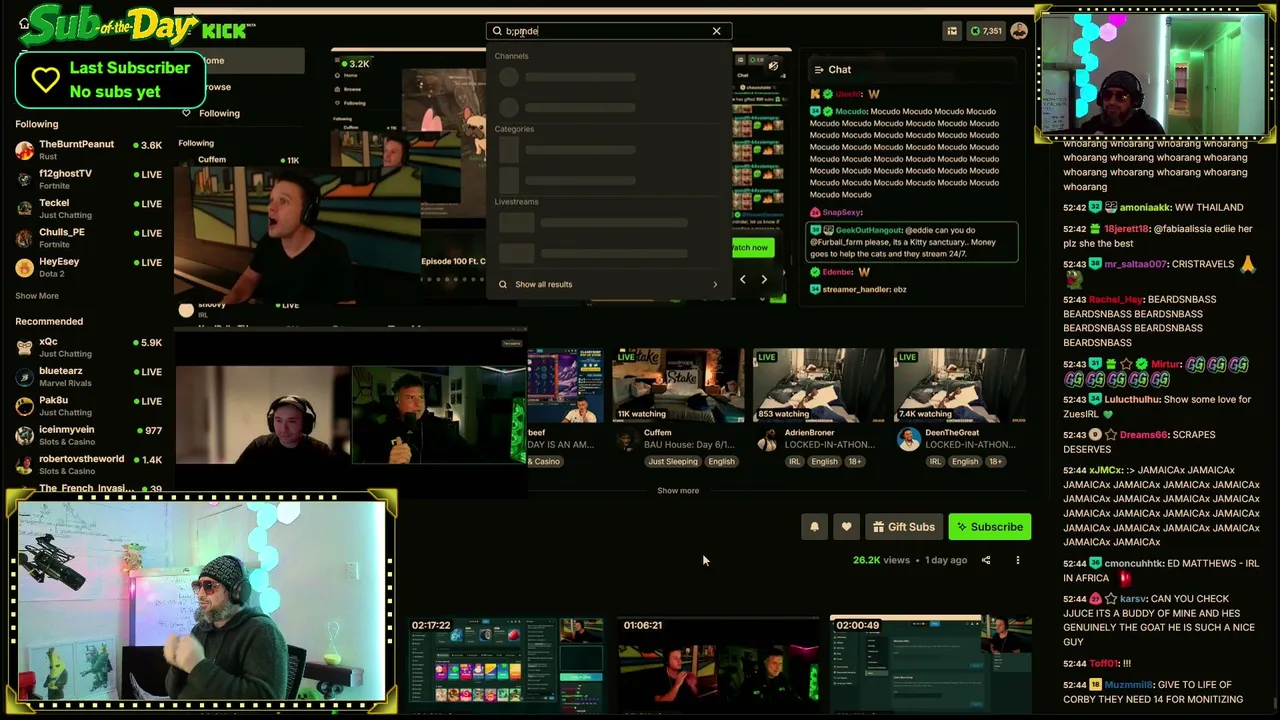Select the English tag under Cuffem
The image size is (1280, 720).
(x=721, y=462)
